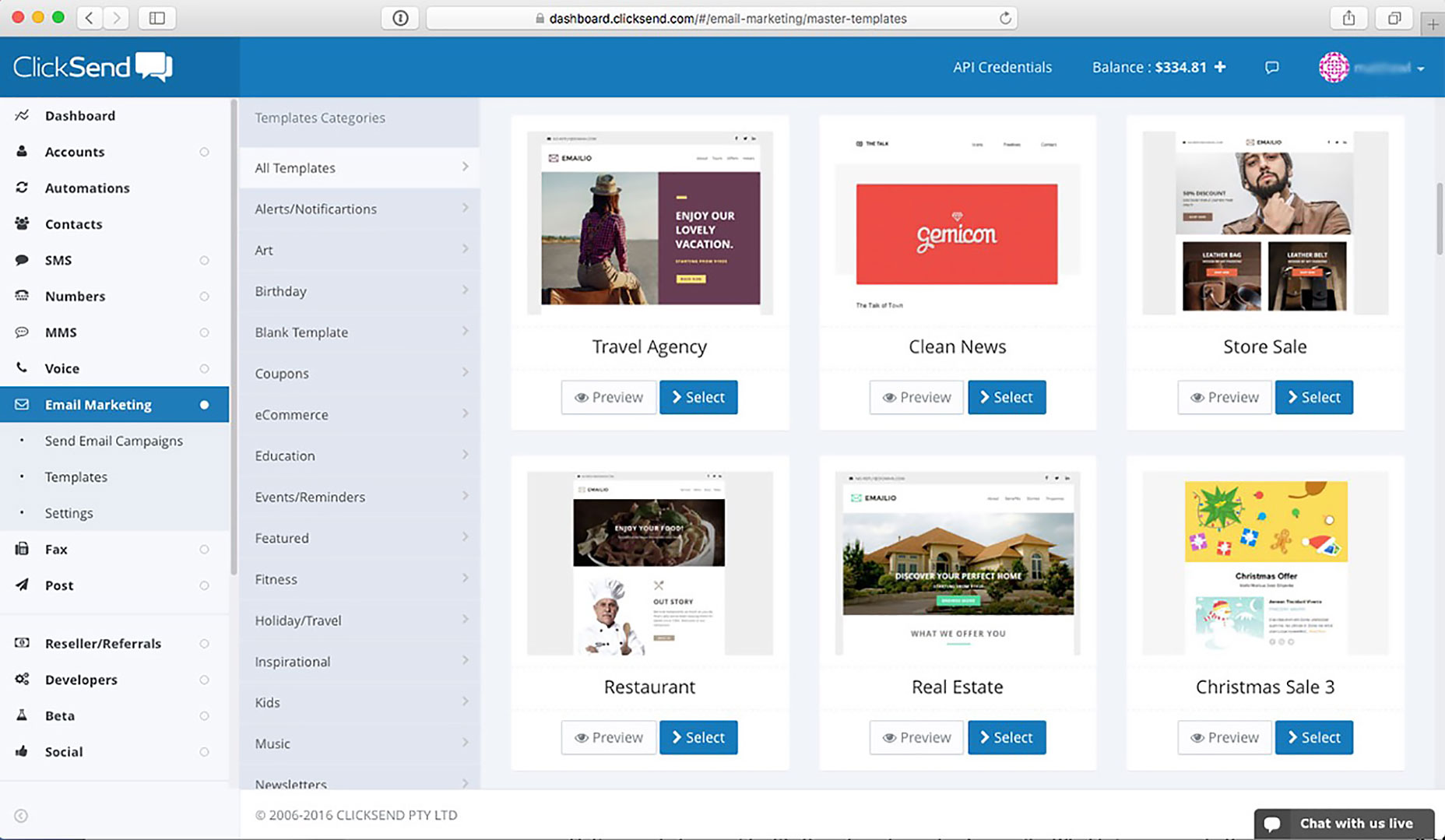Expand the Birthday templates category
The width and height of the screenshot is (1445, 840).
pyautogui.click(x=360, y=291)
